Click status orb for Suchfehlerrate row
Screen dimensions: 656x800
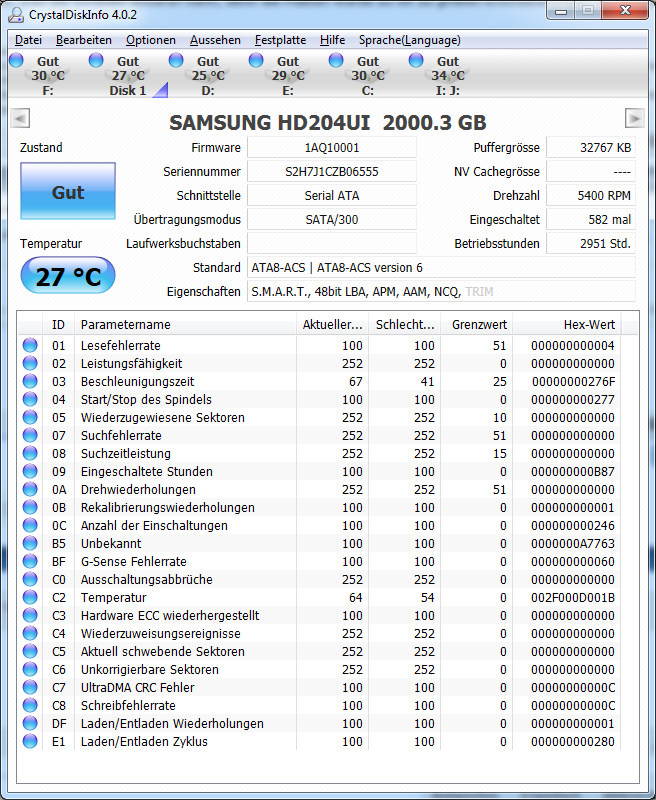30,435
